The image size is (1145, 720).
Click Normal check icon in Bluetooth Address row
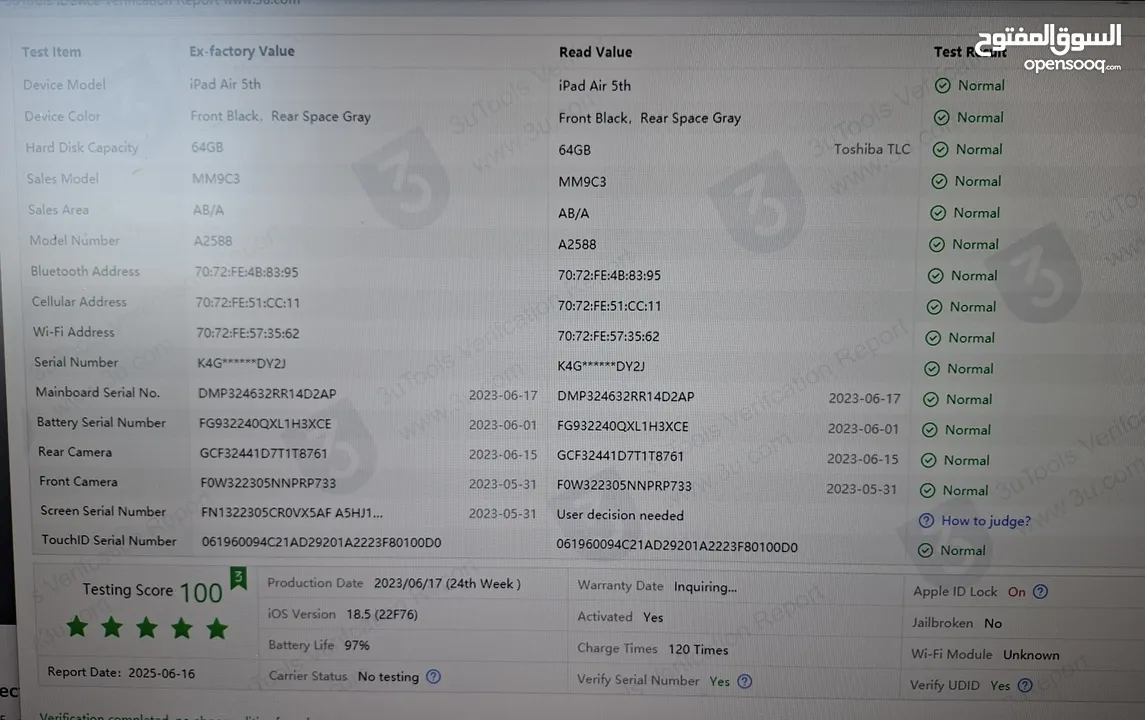tap(935, 276)
